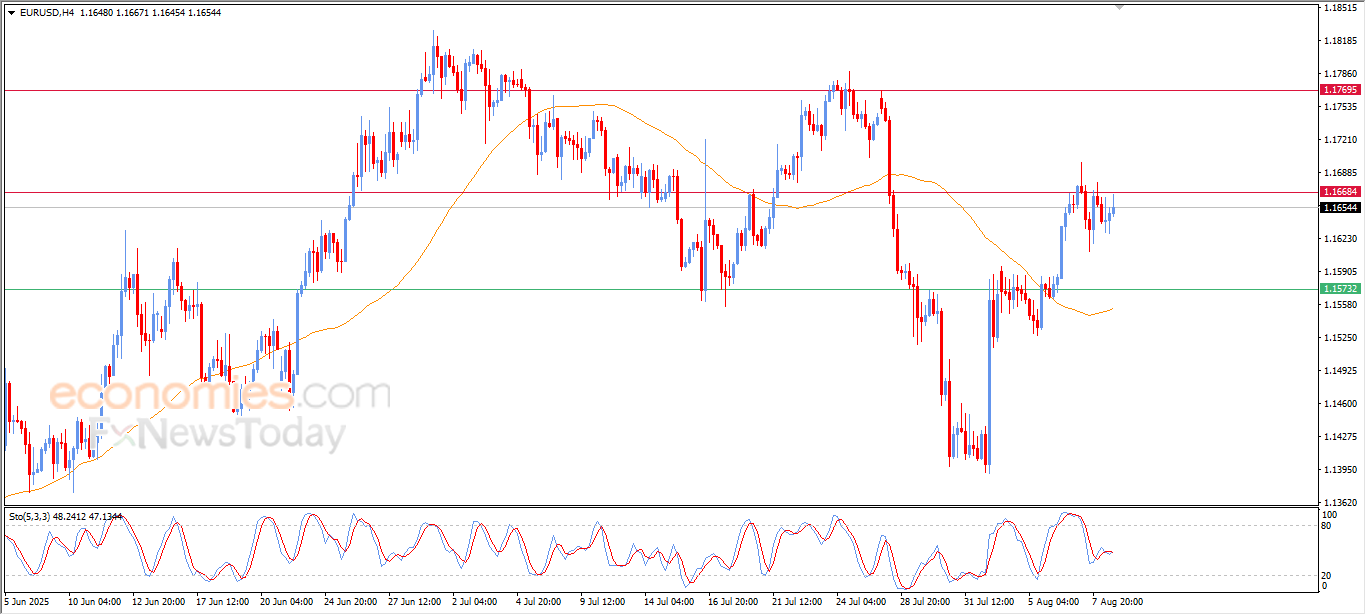Click the 1.14925 price axis value
The width and height of the screenshot is (1366, 615).
click(x=1339, y=371)
